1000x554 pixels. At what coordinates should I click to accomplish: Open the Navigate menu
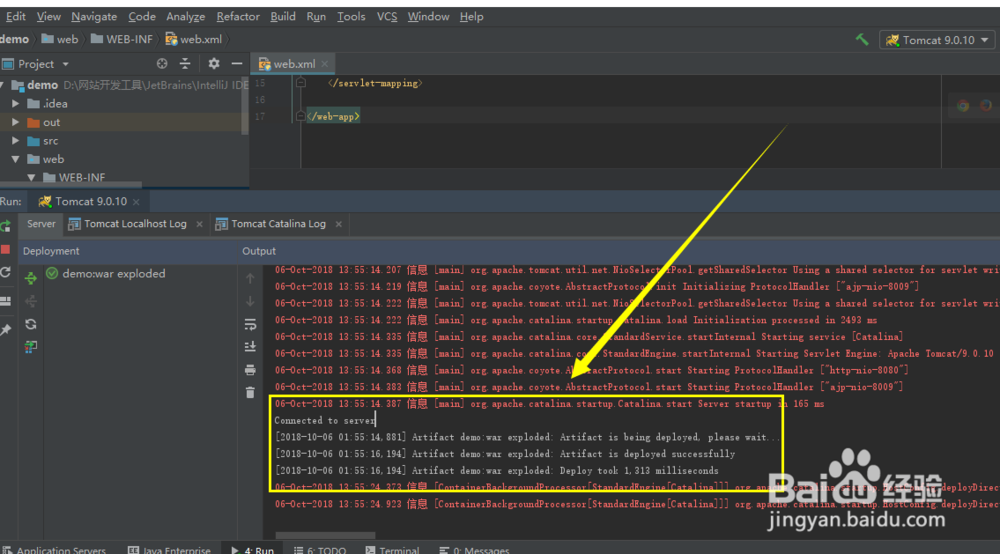coord(94,17)
